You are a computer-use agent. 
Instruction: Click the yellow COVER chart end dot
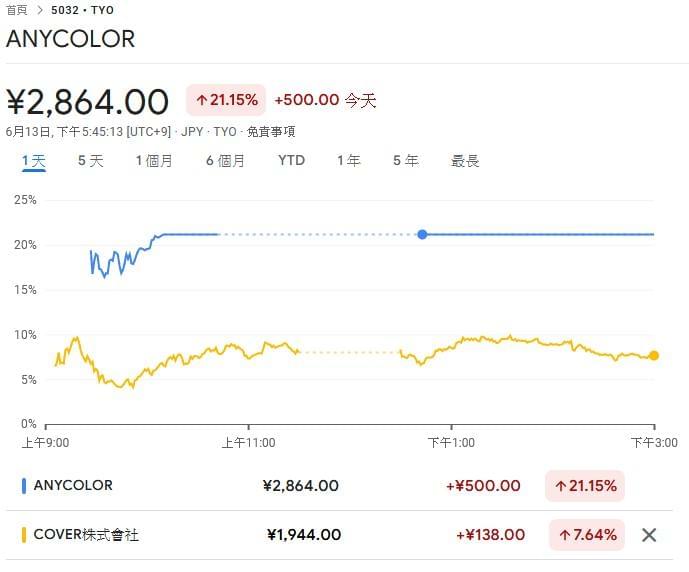click(654, 355)
